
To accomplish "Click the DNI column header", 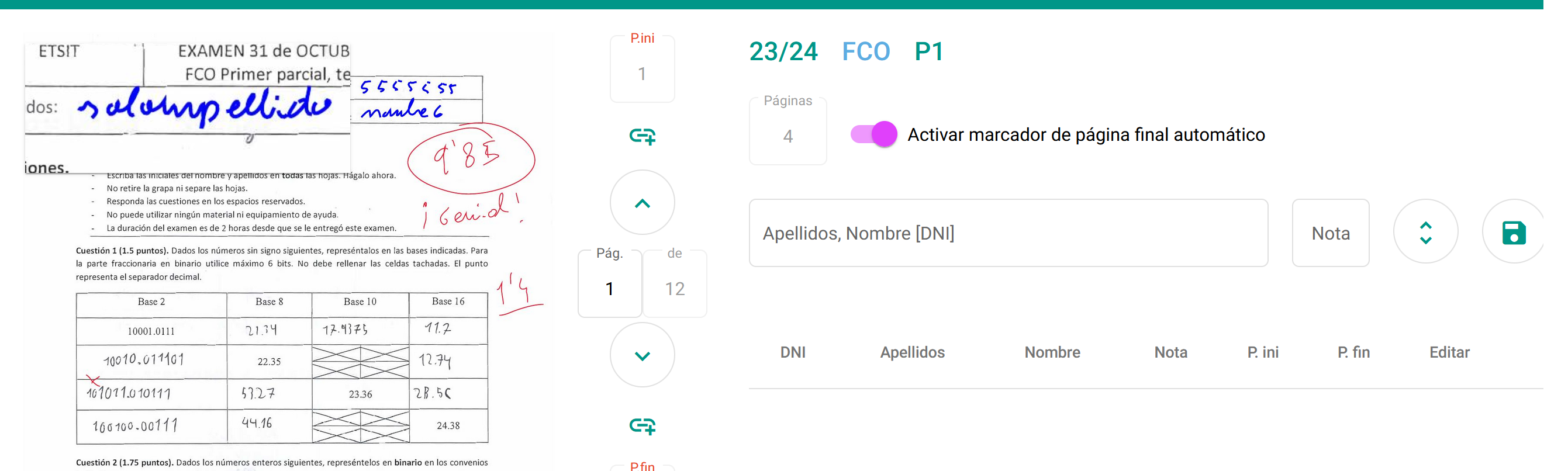I will point(793,352).
